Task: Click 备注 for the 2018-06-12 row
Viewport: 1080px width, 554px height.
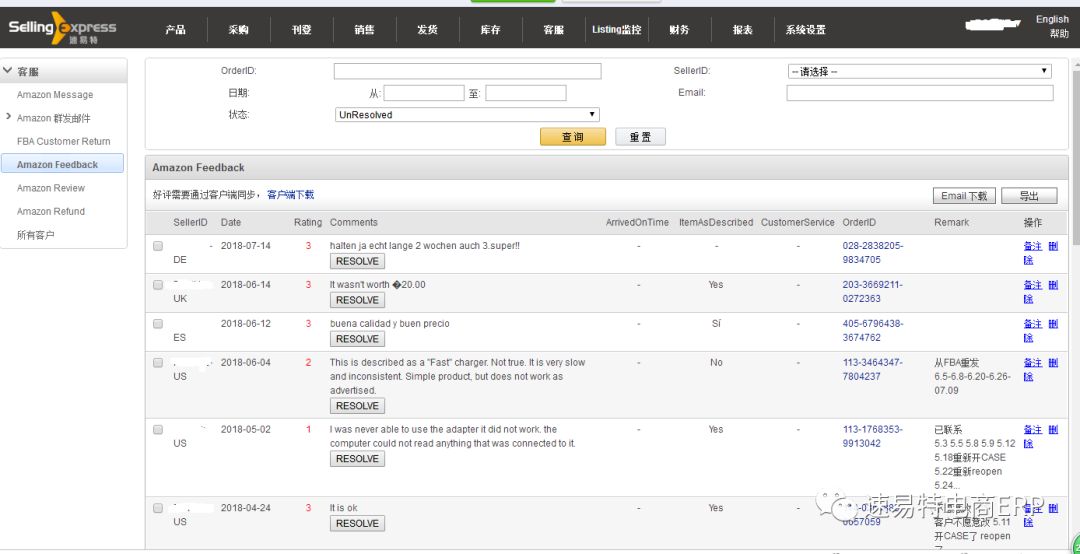Action: pyautogui.click(x=1032, y=324)
